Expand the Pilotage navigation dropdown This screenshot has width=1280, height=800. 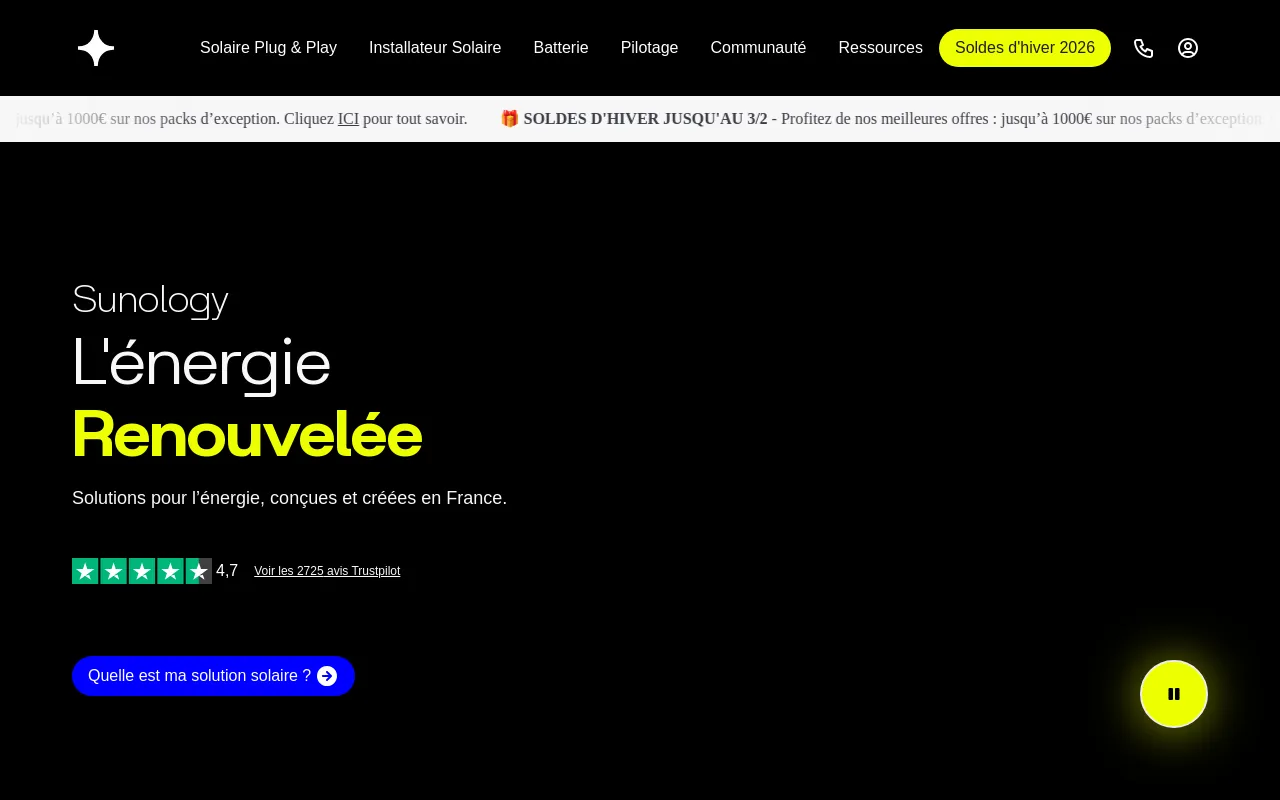click(x=649, y=48)
